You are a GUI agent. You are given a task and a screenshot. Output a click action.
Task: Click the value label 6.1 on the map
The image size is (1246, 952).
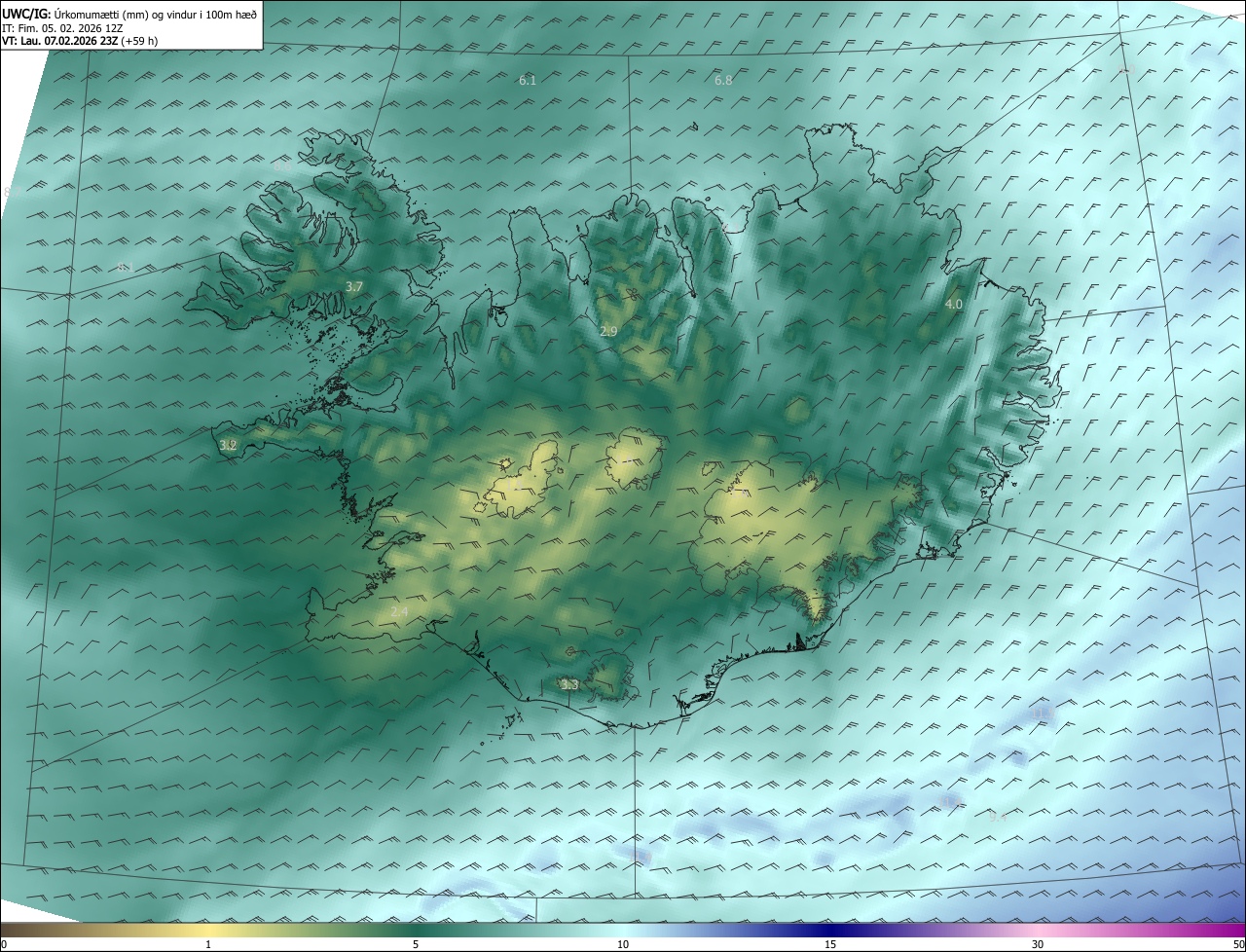[x=528, y=80]
